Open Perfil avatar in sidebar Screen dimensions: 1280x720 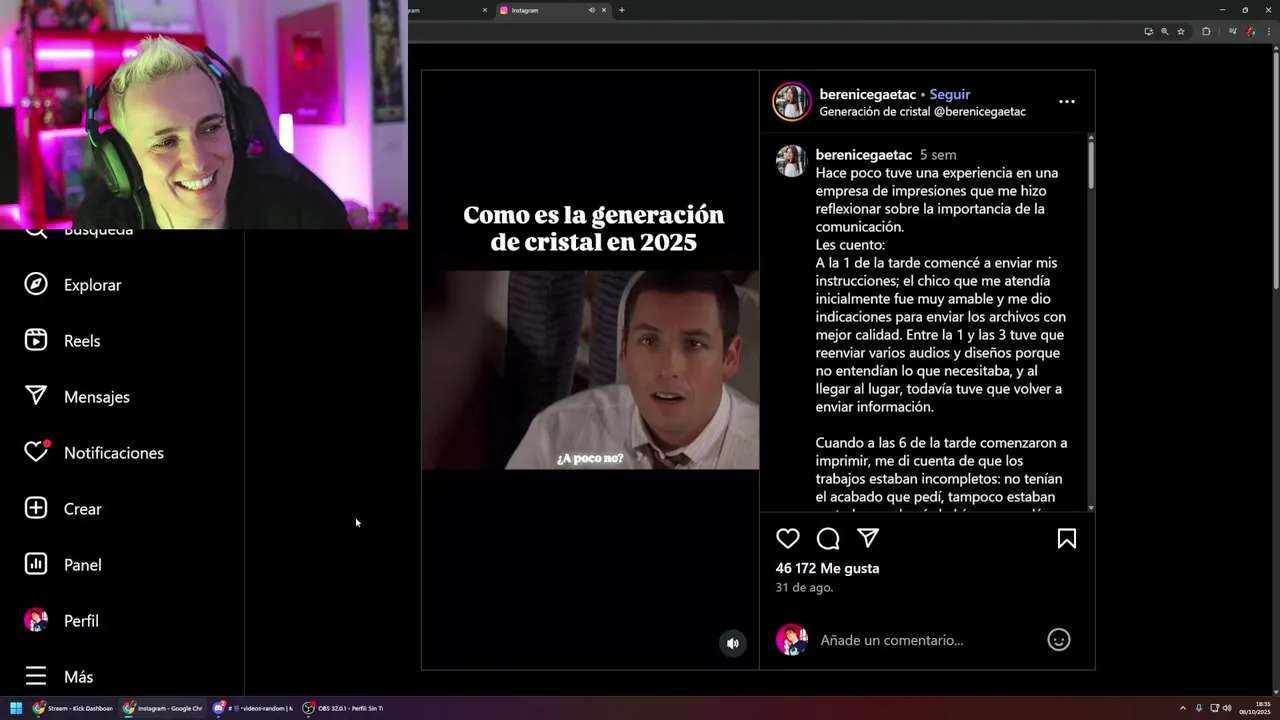[36, 620]
